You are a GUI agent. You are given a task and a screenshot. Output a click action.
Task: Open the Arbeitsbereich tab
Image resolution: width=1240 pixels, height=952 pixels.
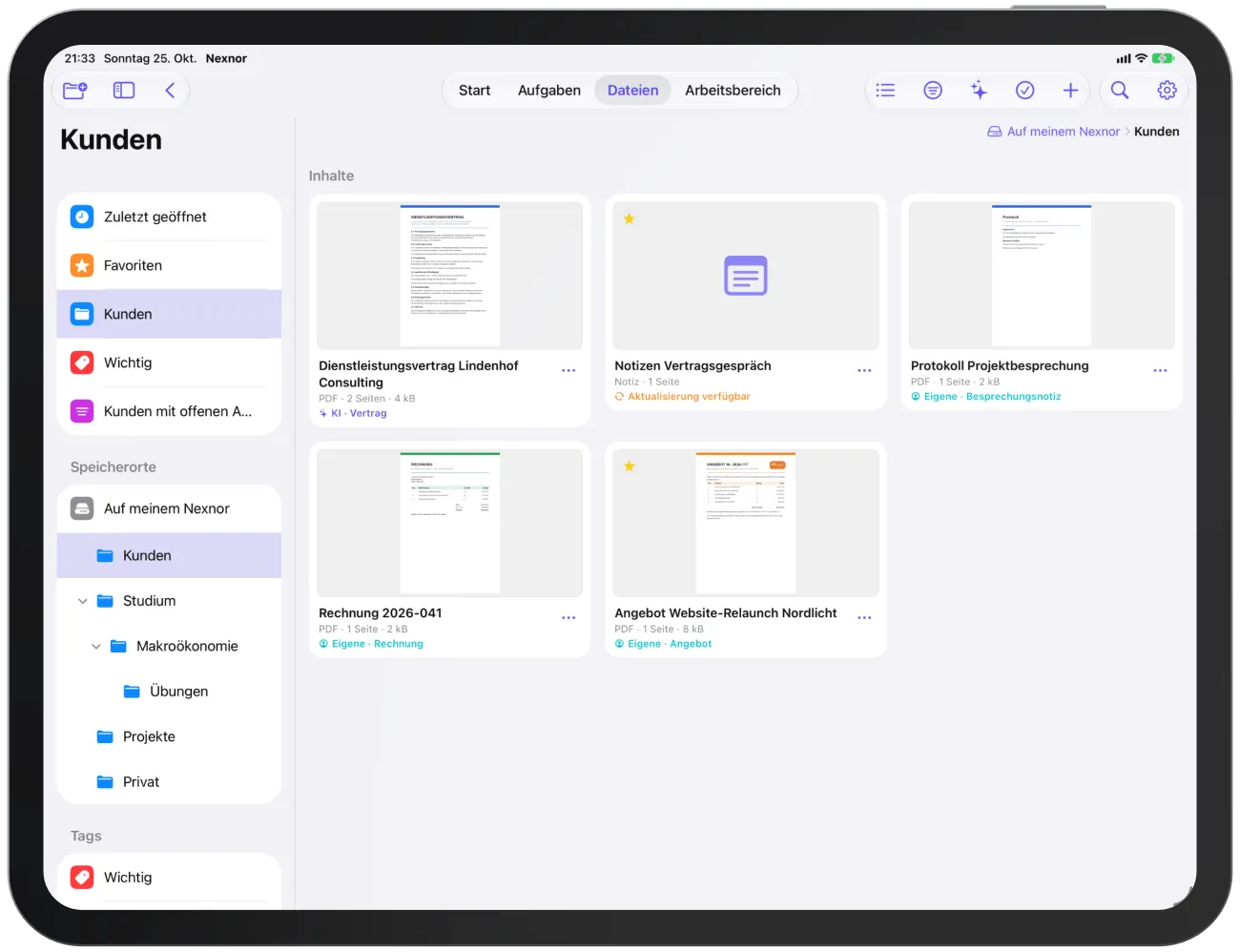[x=733, y=91]
